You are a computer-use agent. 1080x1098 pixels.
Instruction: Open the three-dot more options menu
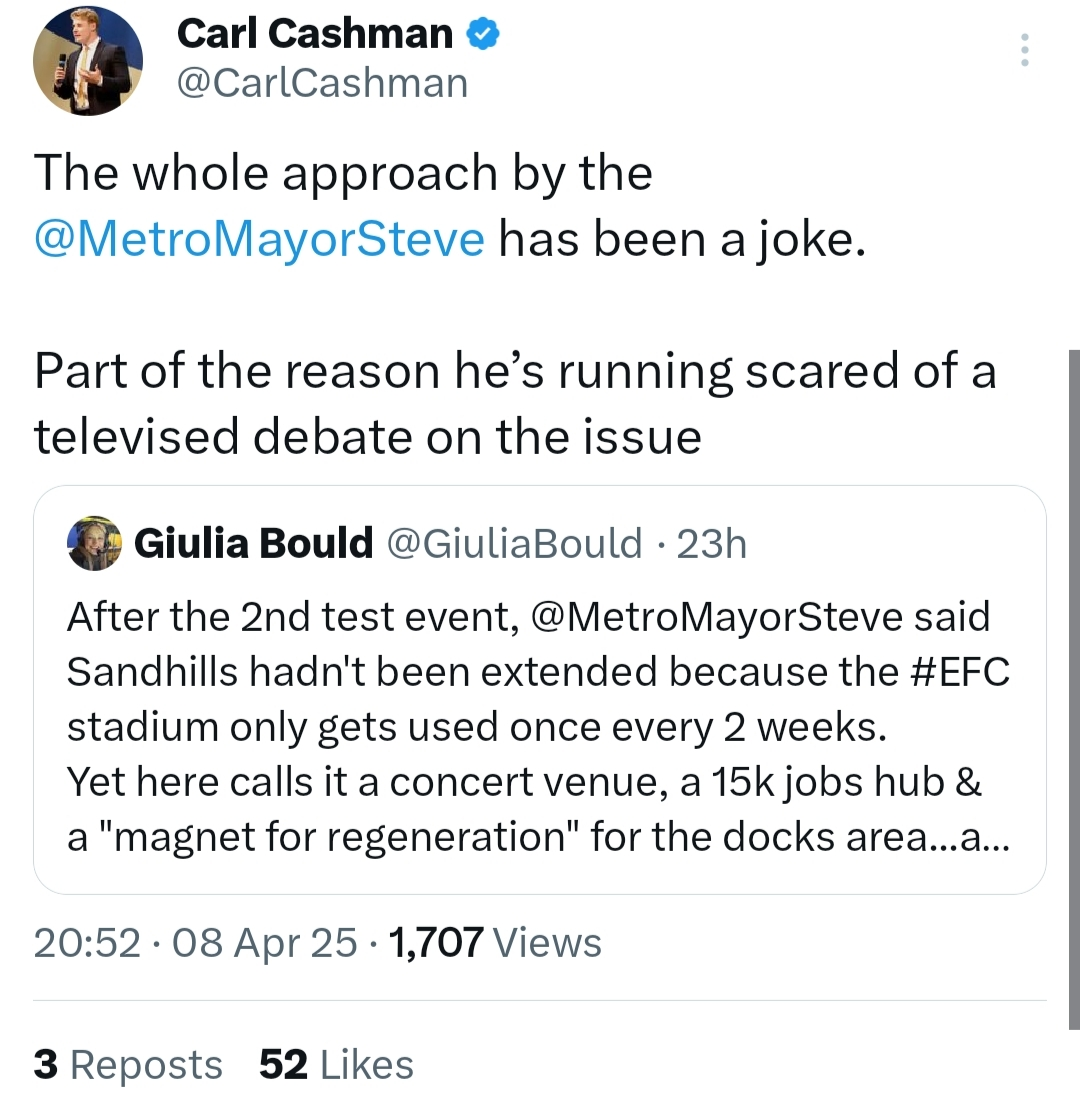click(x=1024, y=49)
